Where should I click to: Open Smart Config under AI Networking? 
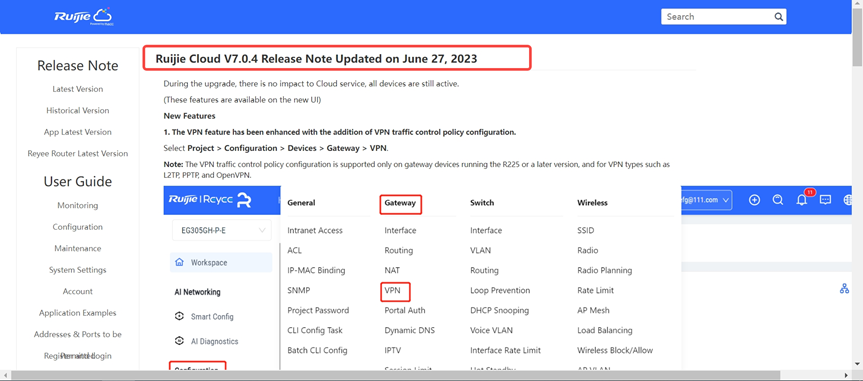pyautogui.click(x=212, y=317)
